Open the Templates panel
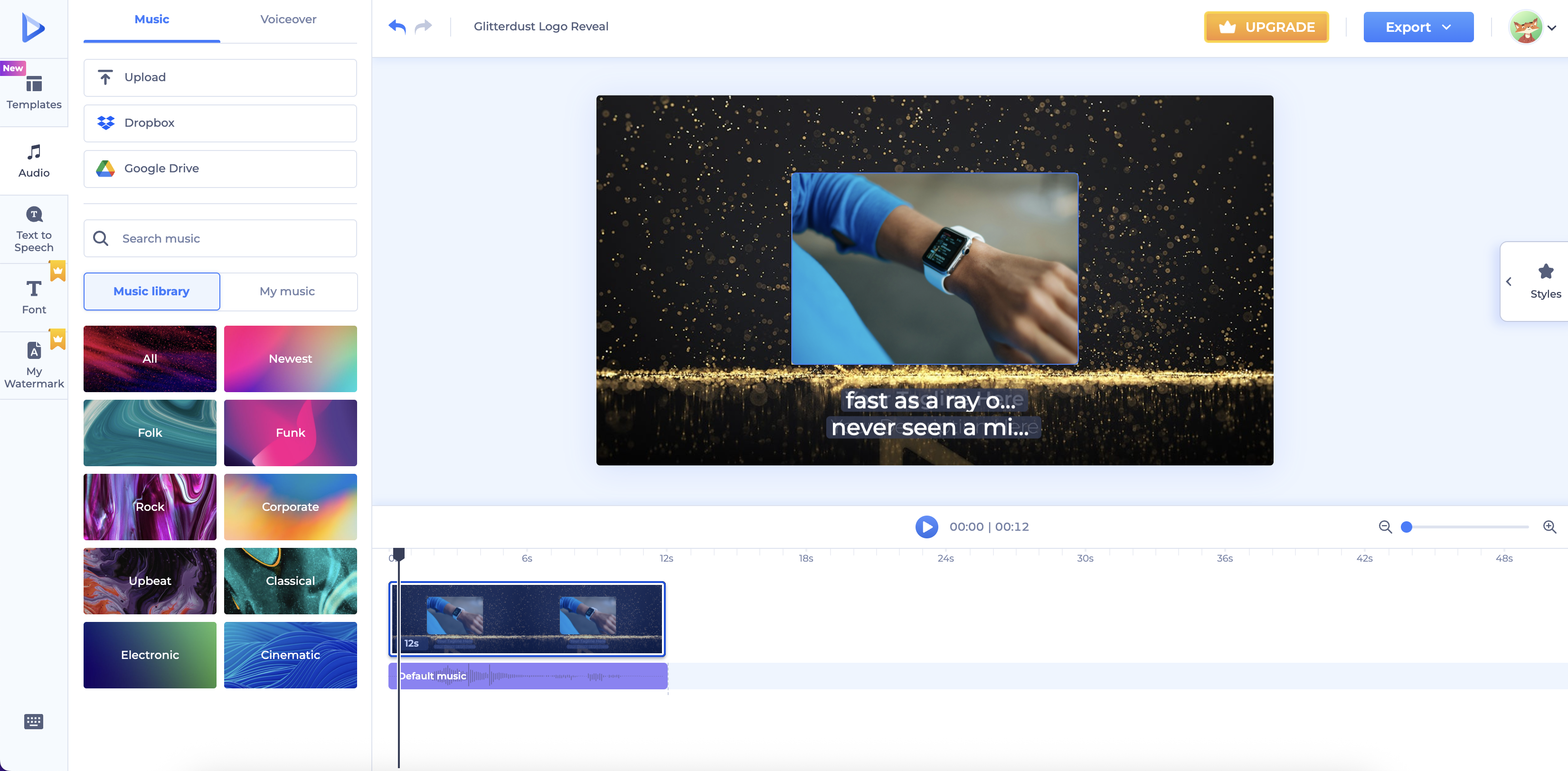The width and height of the screenshot is (1568, 771). point(34,93)
